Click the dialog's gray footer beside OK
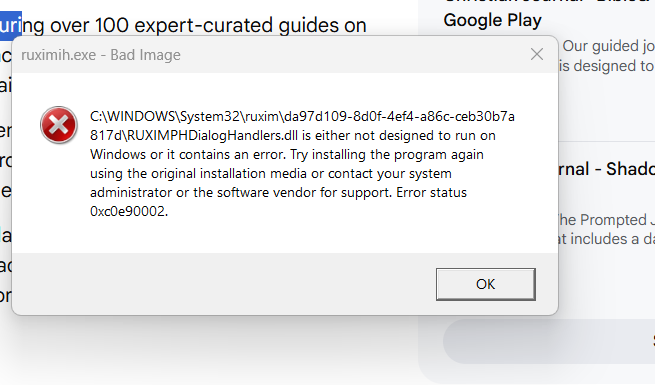Screen dimensions: 655x385 (224, 284)
